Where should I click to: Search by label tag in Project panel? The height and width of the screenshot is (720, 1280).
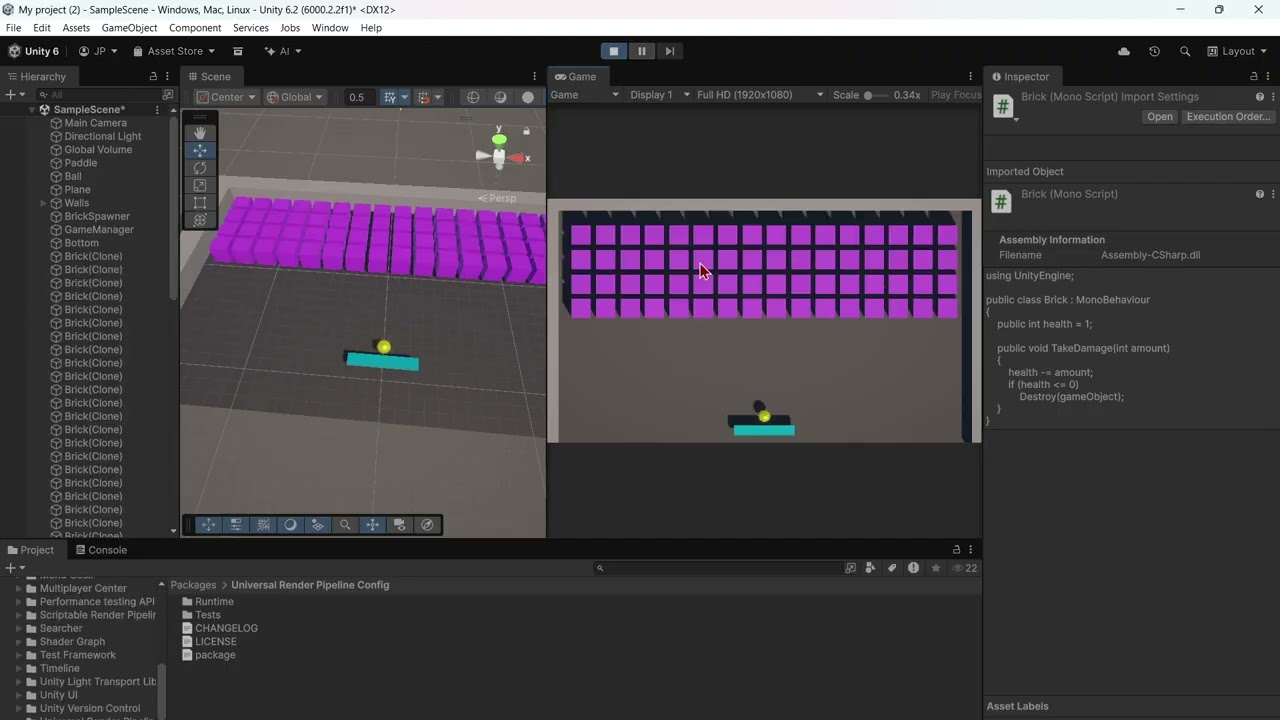pyautogui.click(x=891, y=568)
